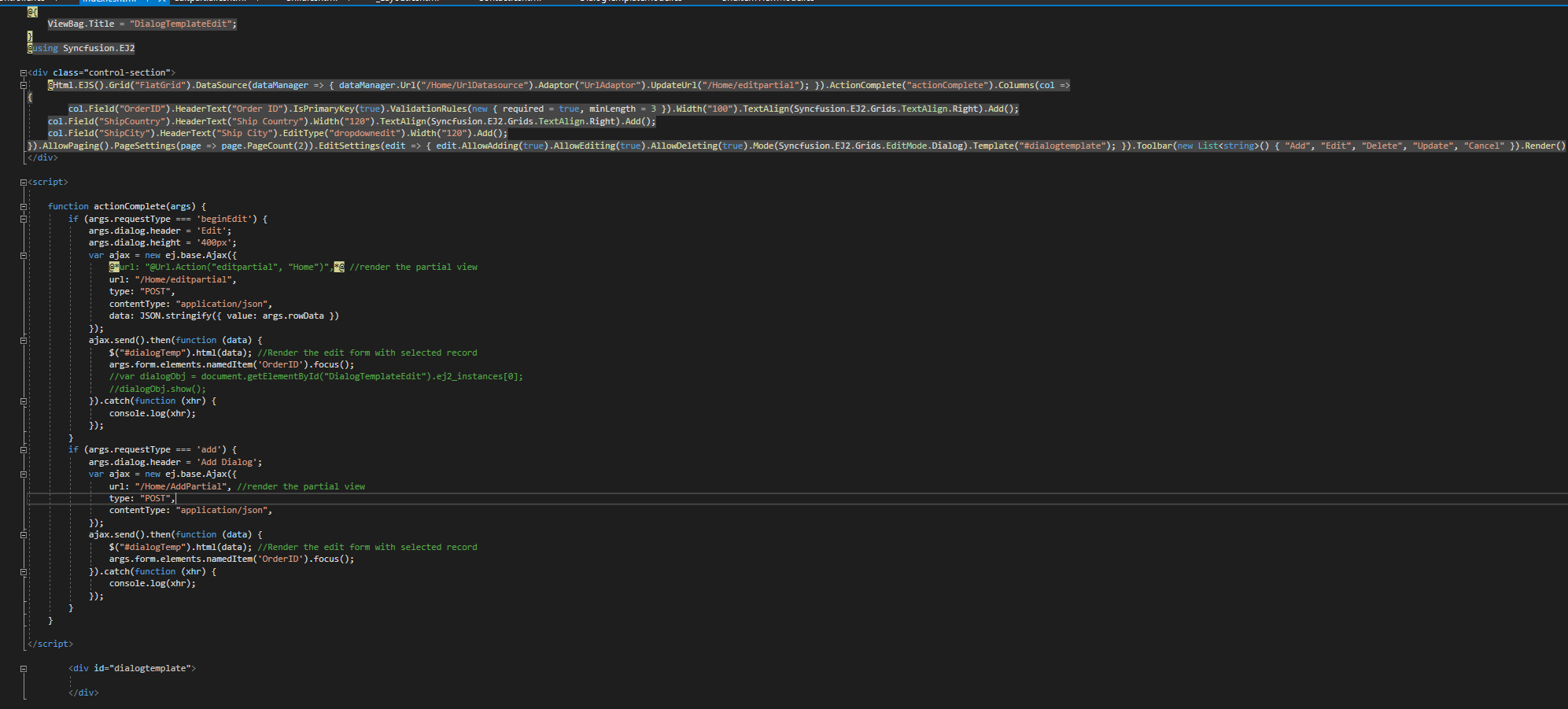This screenshot has width=1568, height=709.
Task: Collapse the div id="dialogtemplate" block
Action: [x=24, y=668]
